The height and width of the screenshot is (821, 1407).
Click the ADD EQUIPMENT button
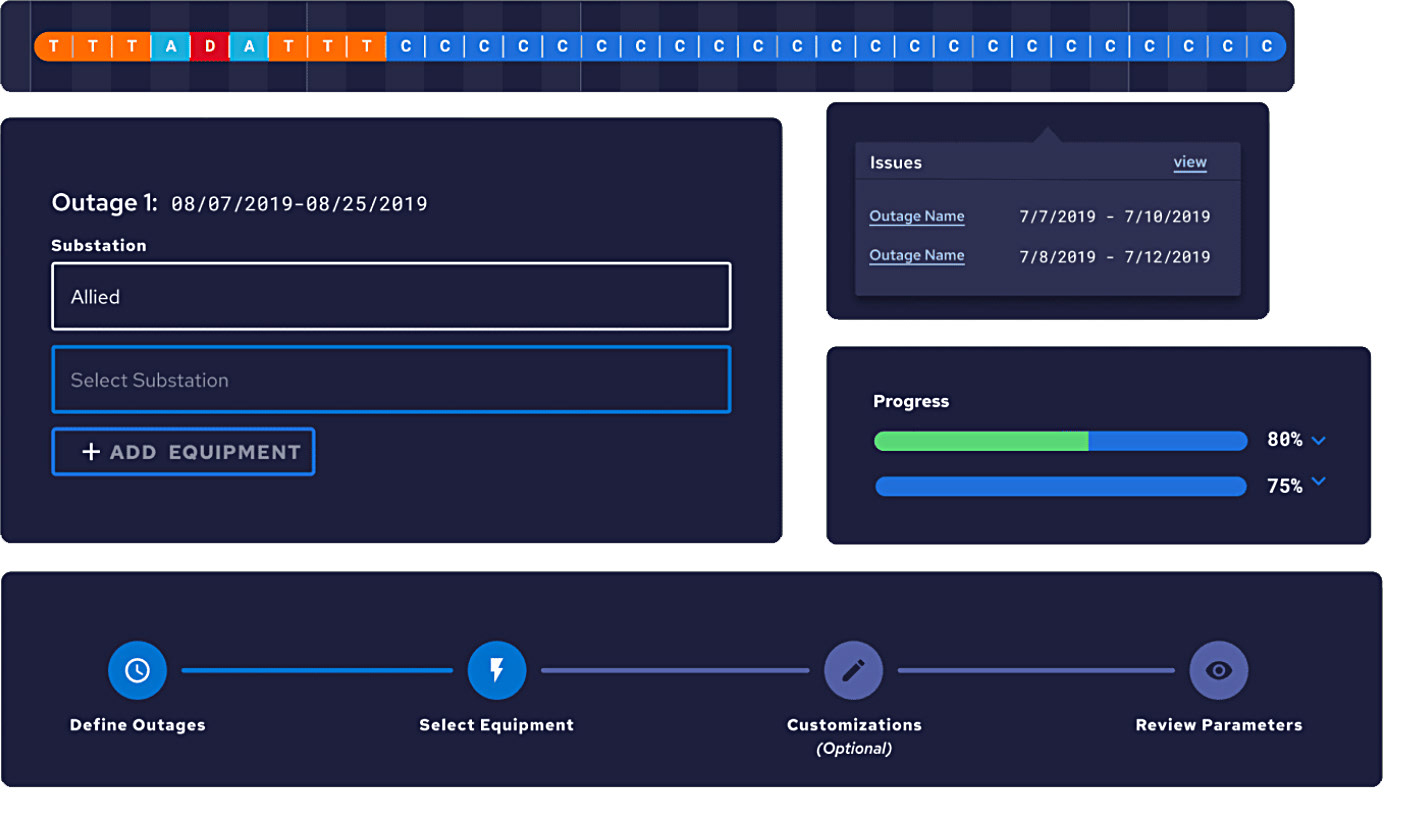coord(183,452)
